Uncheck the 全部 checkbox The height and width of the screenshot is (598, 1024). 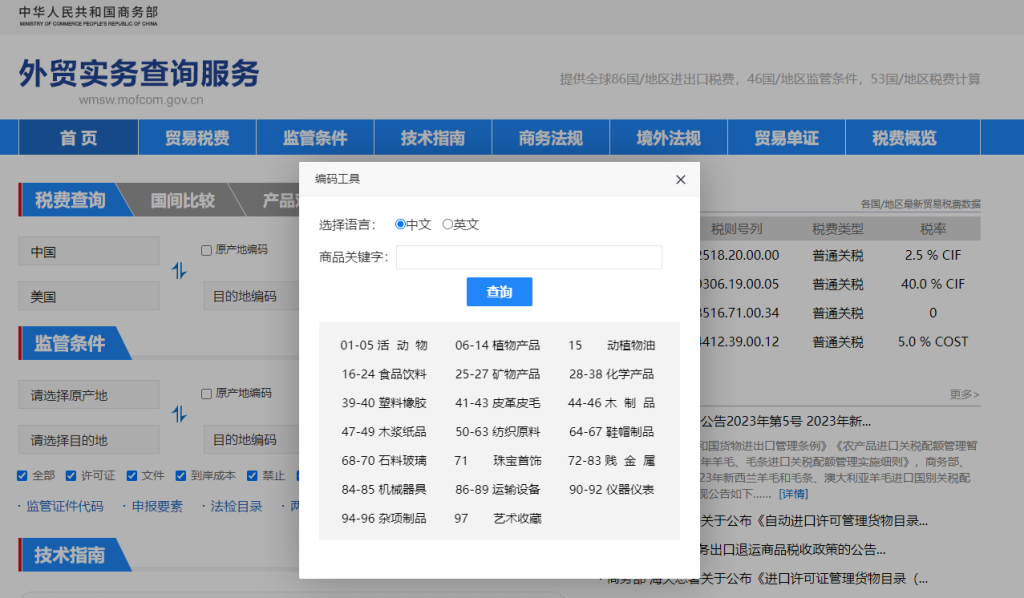[22, 476]
